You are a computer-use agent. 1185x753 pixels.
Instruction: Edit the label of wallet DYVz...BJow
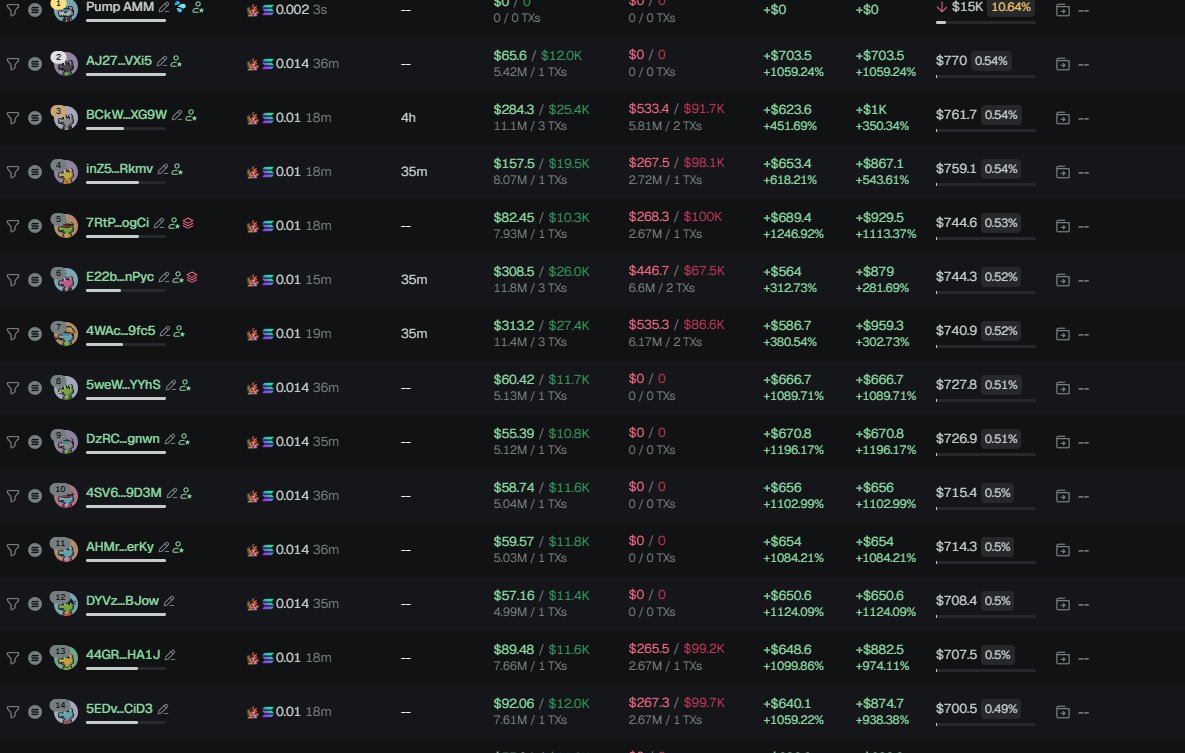(x=169, y=601)
